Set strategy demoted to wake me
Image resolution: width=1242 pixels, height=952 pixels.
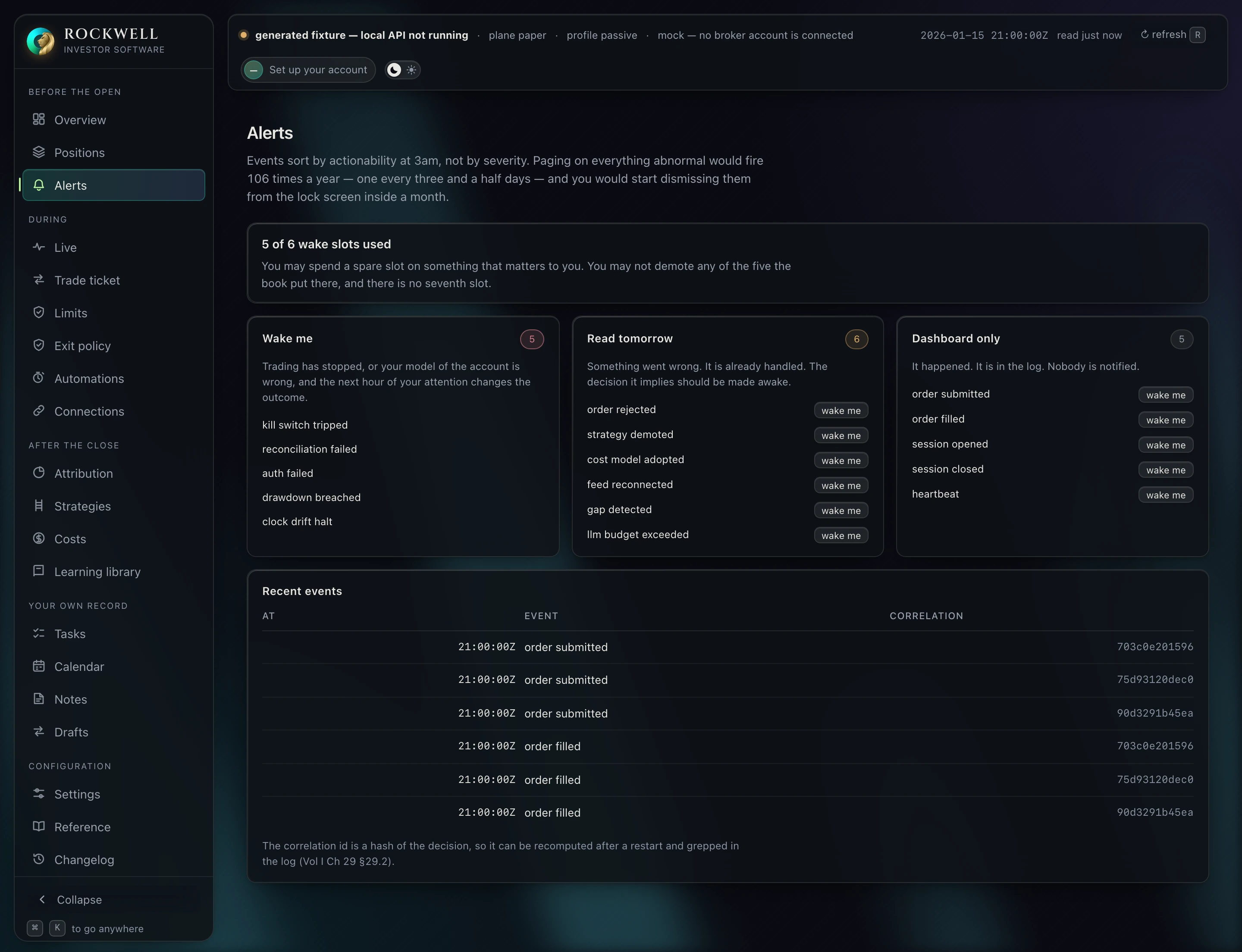pyautogui.click(x=841, y=435)
